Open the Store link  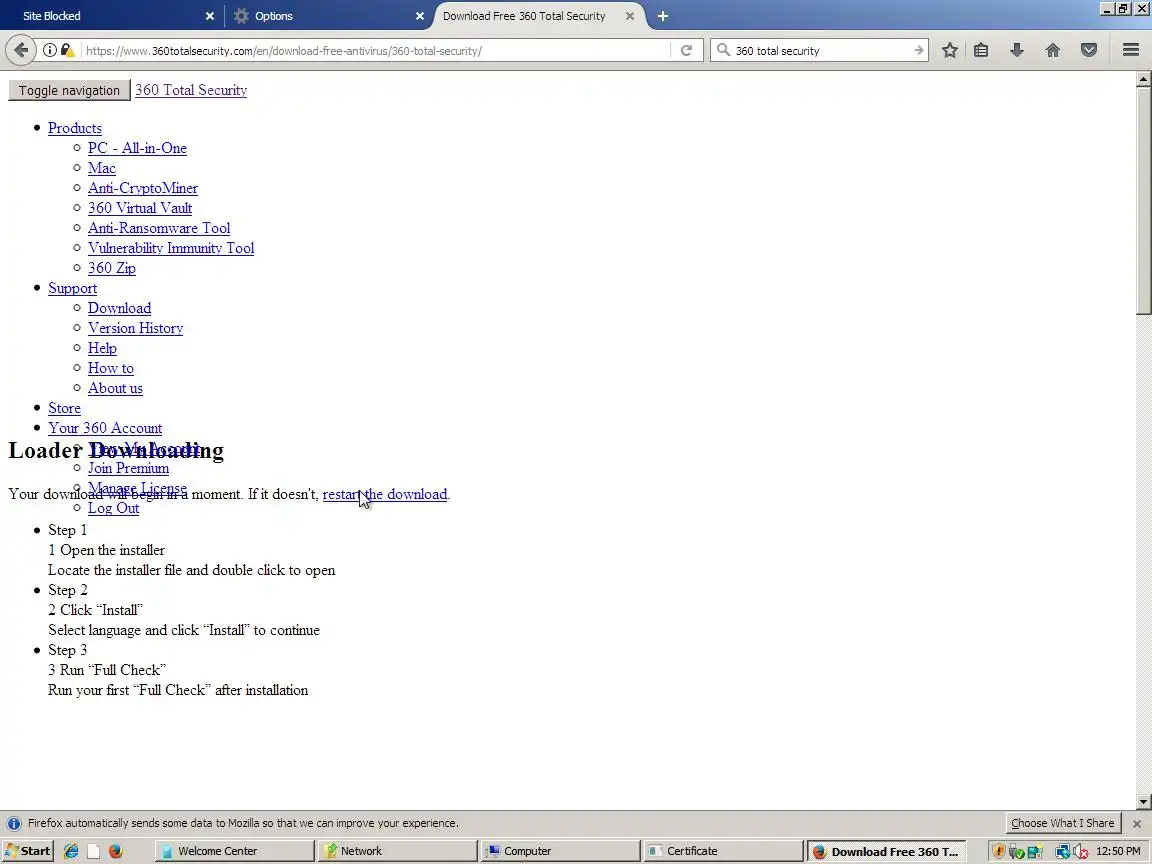[65, 408]
